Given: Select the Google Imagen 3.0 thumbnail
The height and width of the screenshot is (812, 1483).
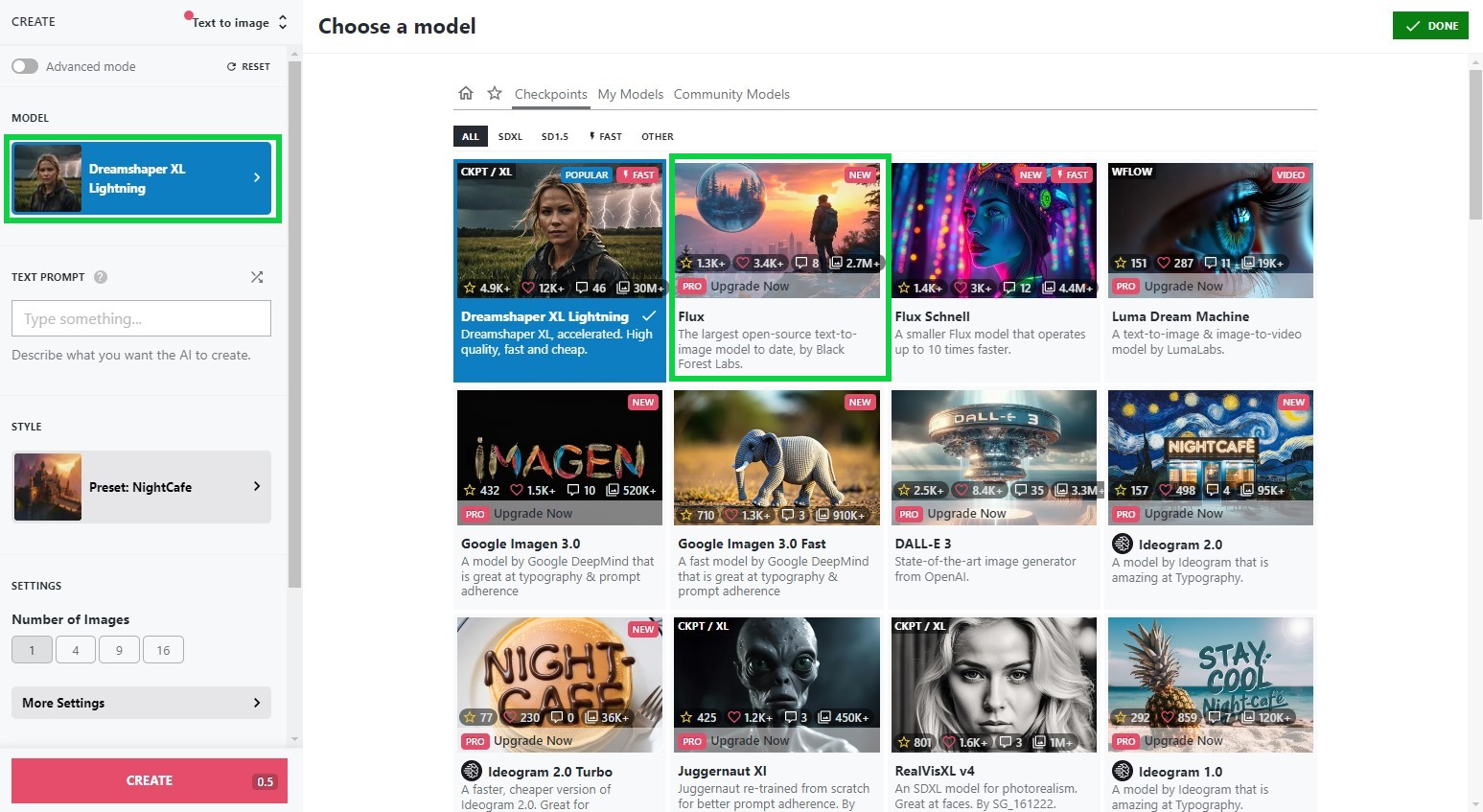Looking at the screenshot, I should point(560,457).
